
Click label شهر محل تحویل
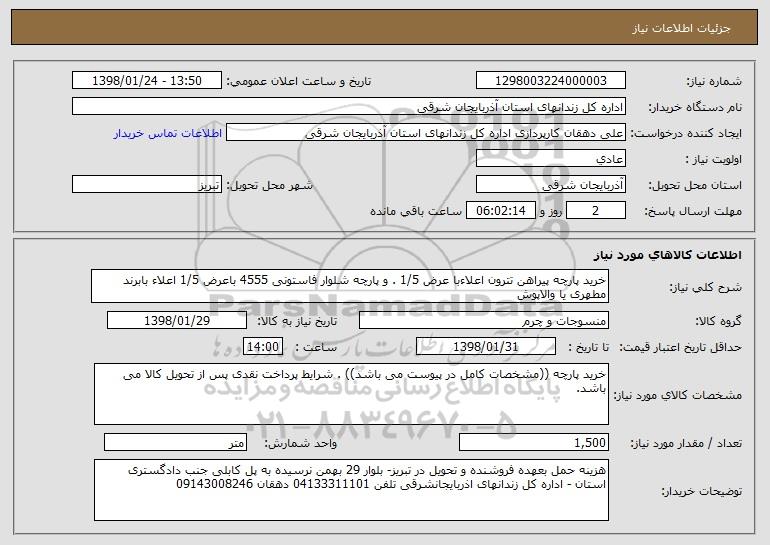[x=269, y=186]
